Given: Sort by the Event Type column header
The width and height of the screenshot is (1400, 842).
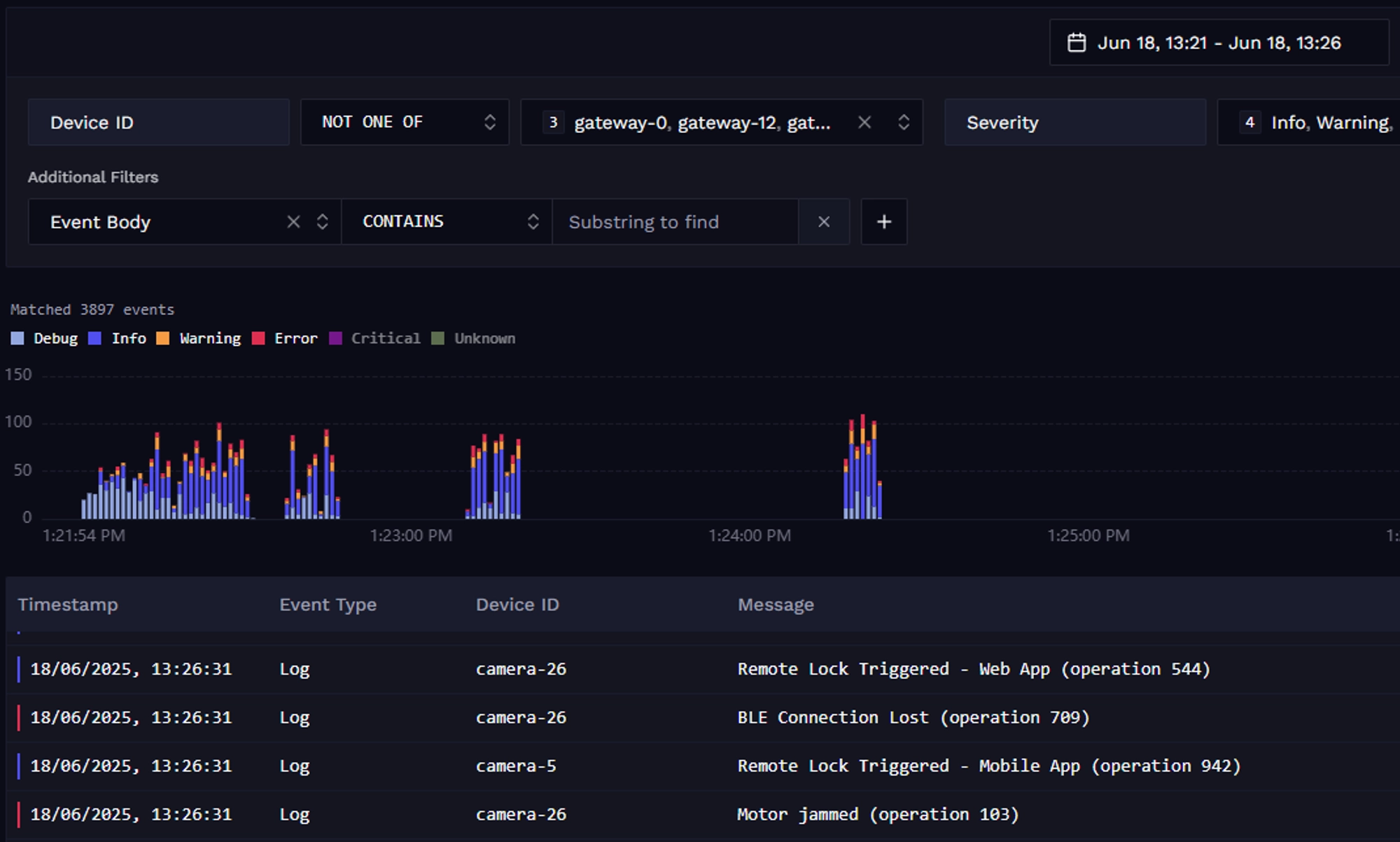Looking at the screenshot, I should pos(328,605).
